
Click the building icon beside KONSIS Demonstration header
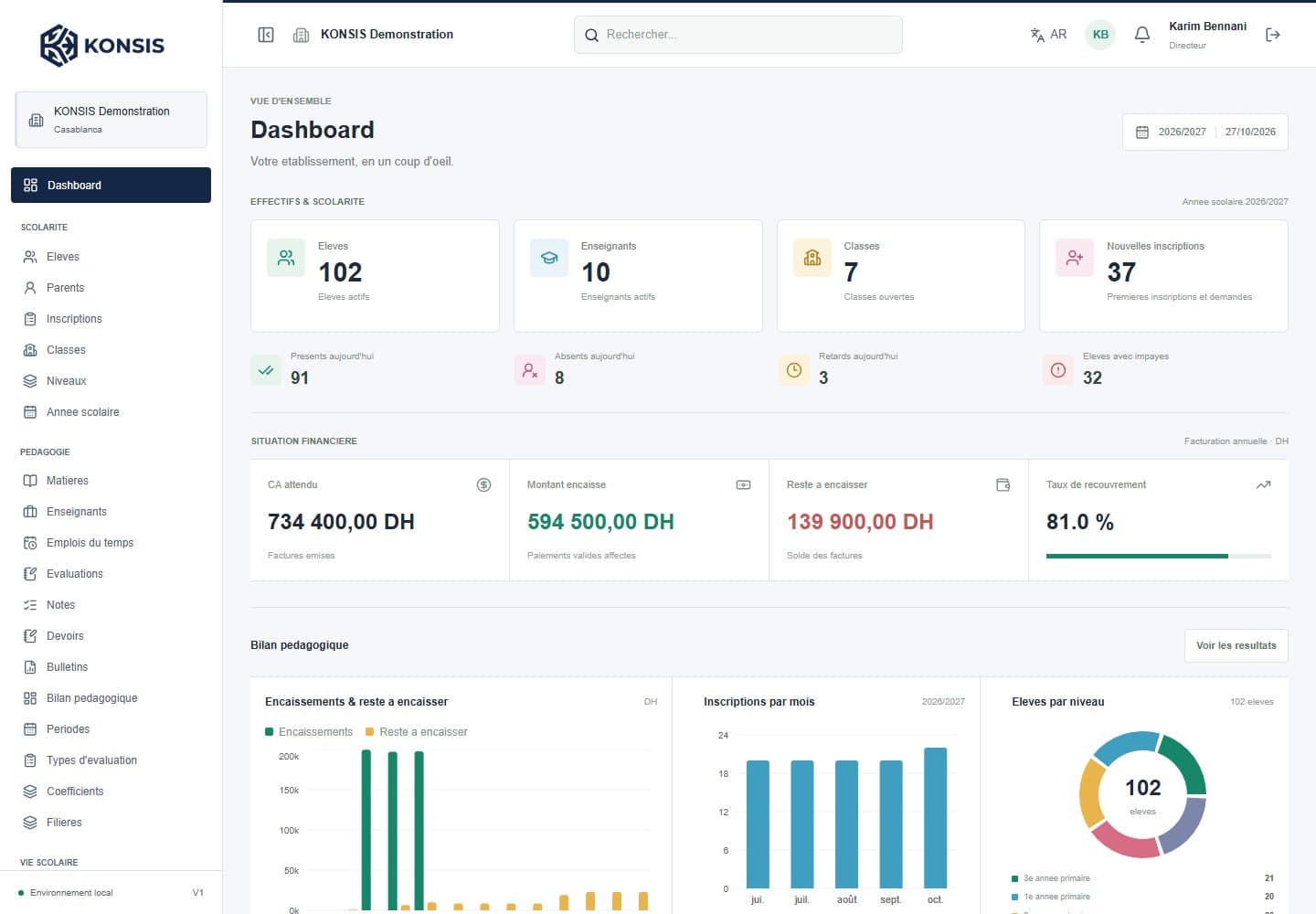coord(301,35)
